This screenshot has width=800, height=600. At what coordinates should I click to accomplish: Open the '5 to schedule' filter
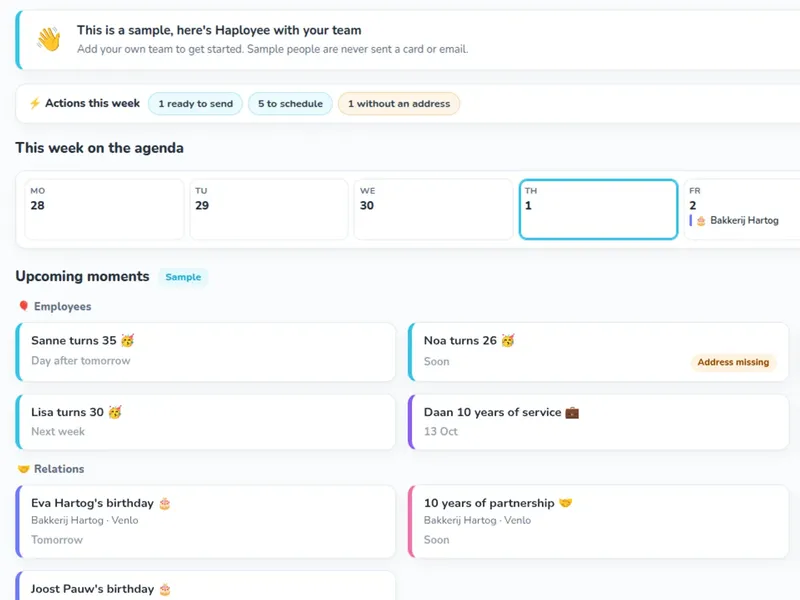pos(290,104)
